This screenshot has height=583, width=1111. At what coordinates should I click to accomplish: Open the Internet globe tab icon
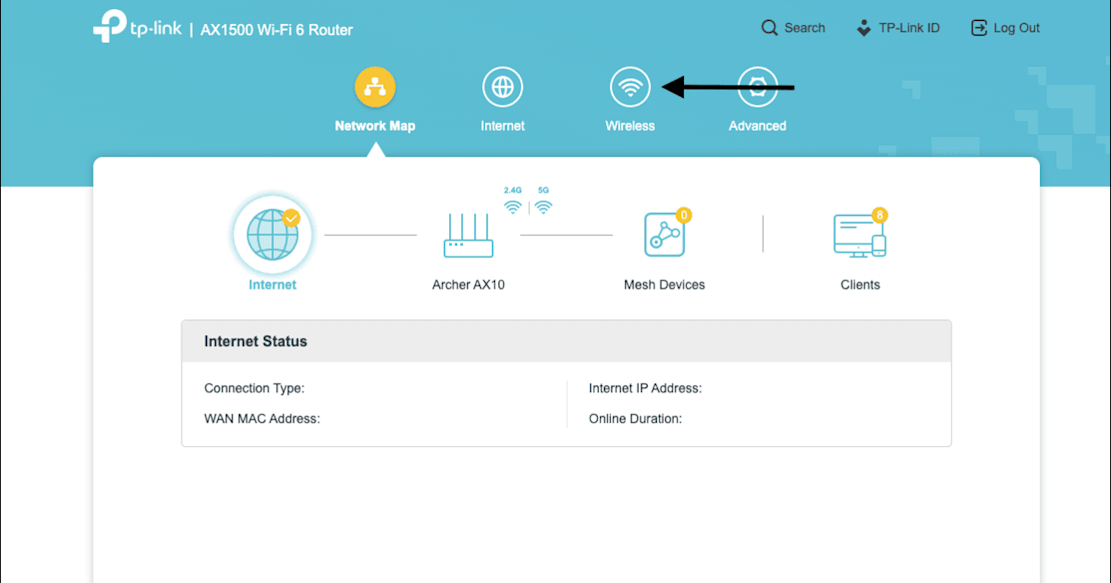pos(502,87)
